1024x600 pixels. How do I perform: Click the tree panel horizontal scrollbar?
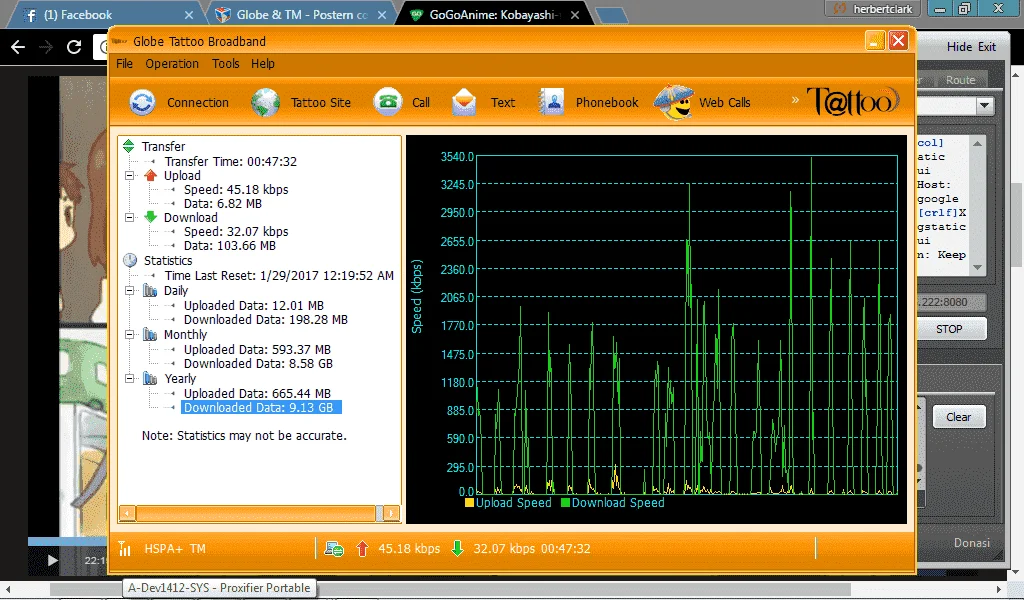[255, 513]
